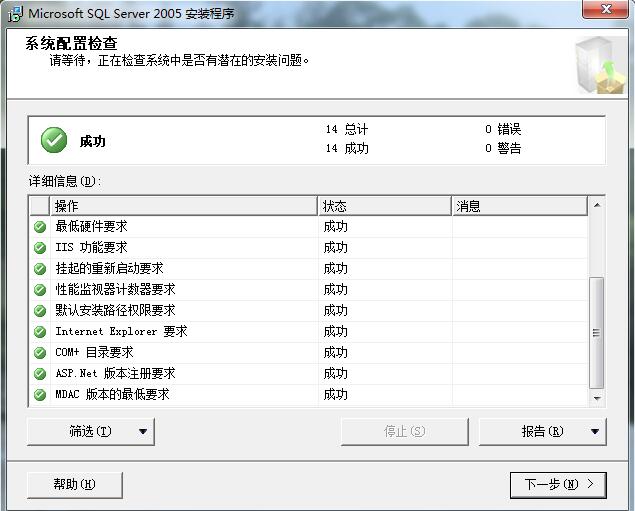Click green check icon beside 默认安装路径权限要求

40,311
